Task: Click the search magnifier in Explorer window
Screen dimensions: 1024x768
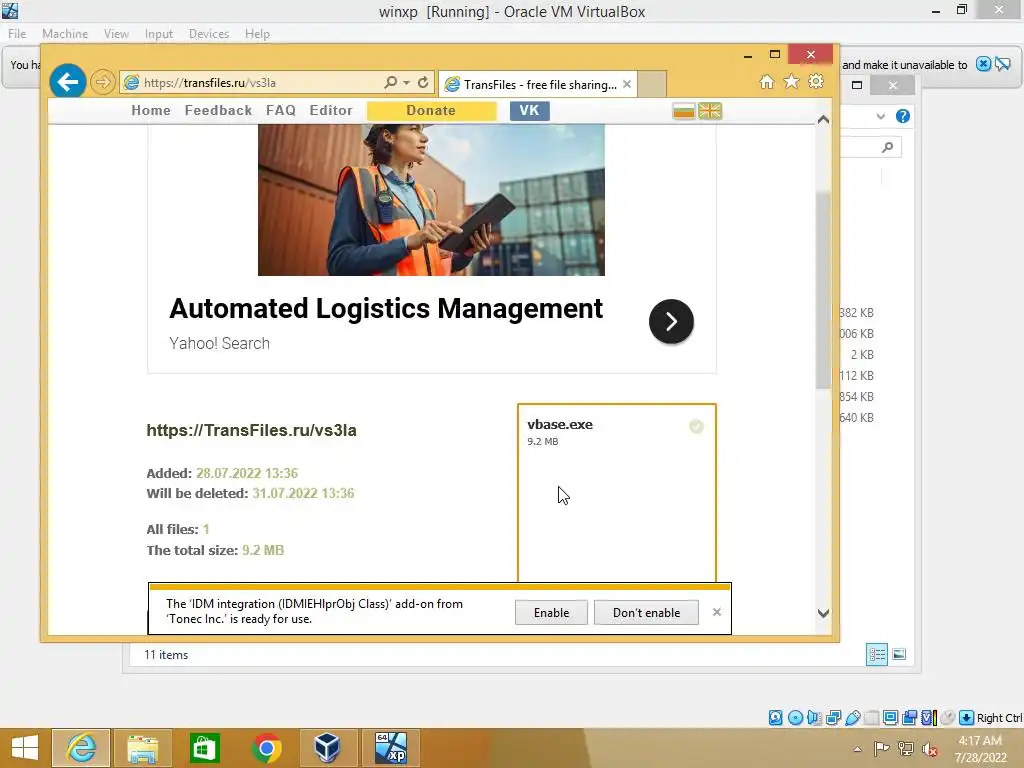Action: pyautogui.click(x=887, y=147)
